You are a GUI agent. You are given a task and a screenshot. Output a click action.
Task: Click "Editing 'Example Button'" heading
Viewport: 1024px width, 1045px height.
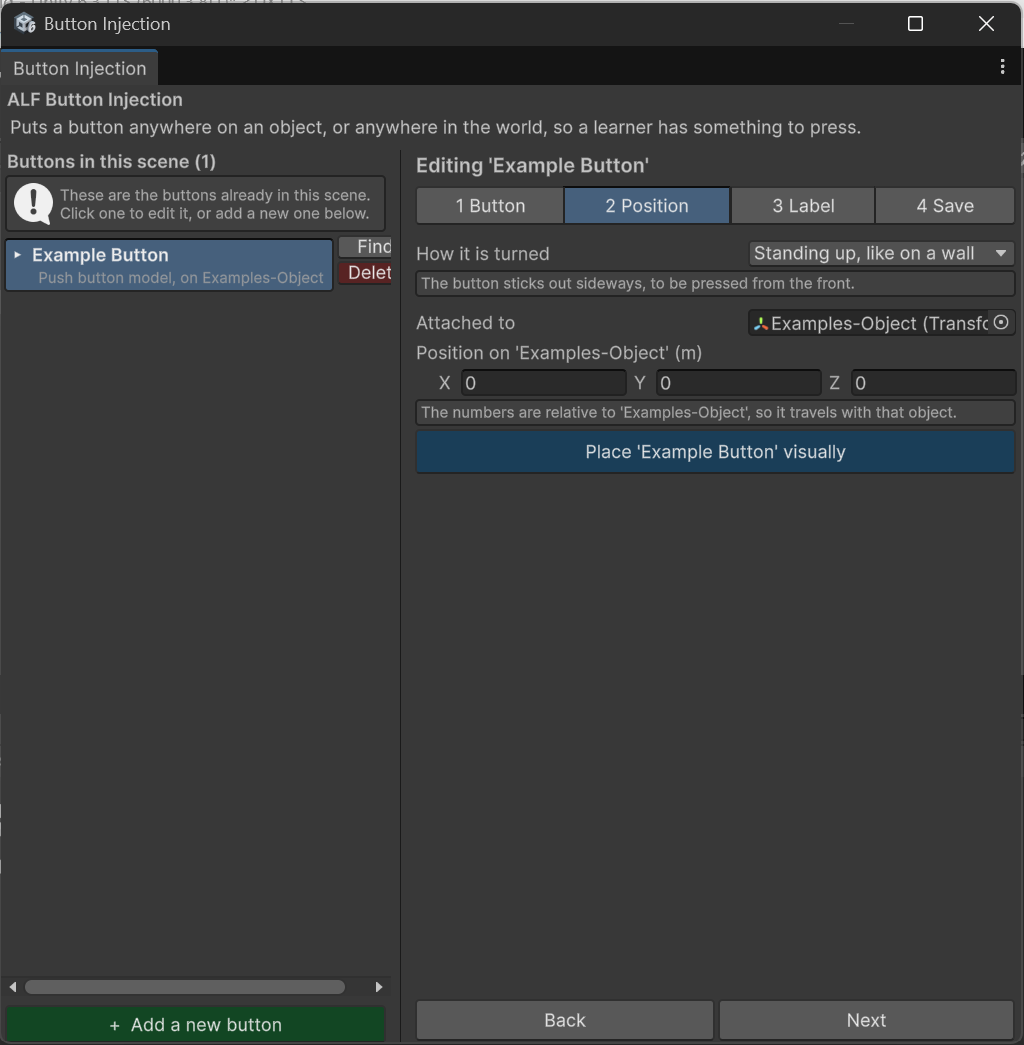533,165
